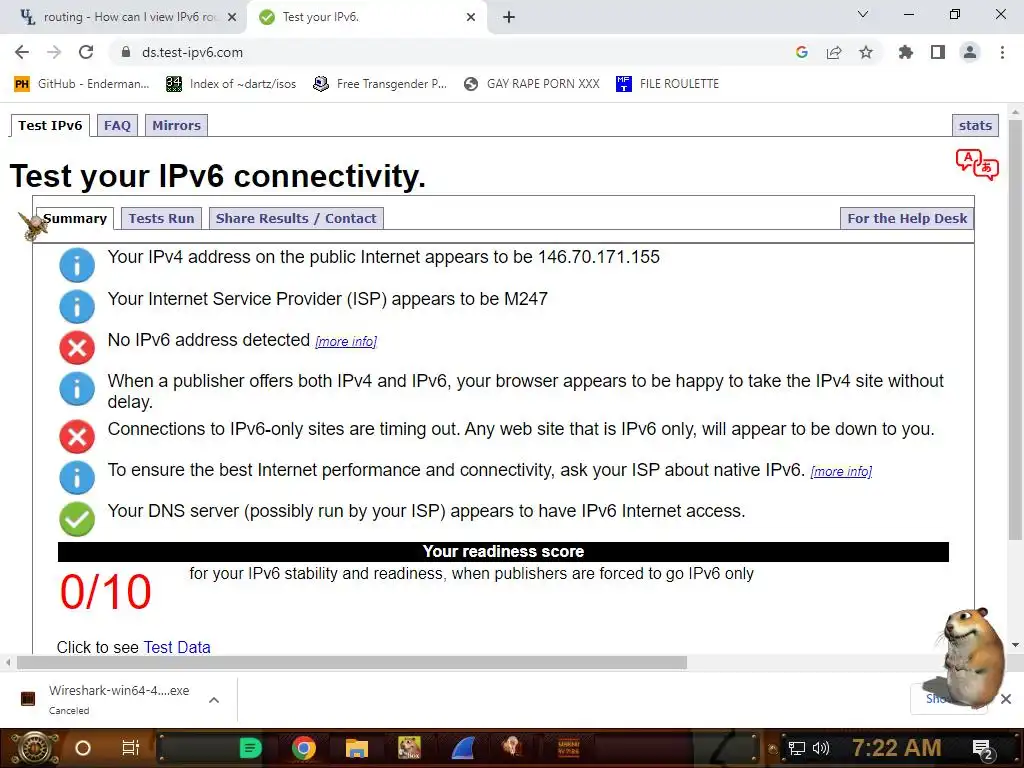Open the translate language icon on page
This screenshot has height=768, width=1024.
(977, 164)
